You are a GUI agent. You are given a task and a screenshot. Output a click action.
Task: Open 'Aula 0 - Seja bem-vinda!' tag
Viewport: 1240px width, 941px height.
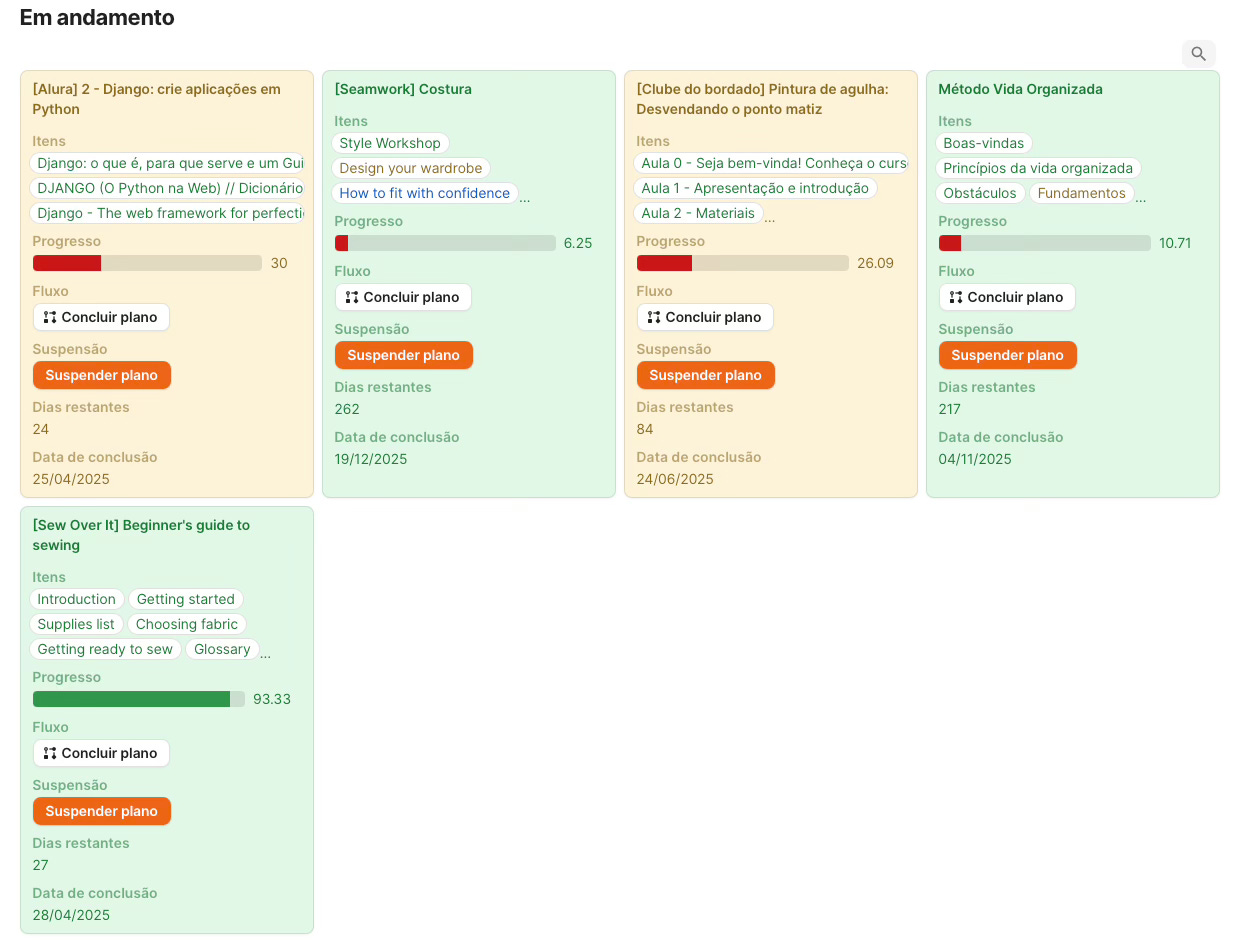click(x=772, y=163)
